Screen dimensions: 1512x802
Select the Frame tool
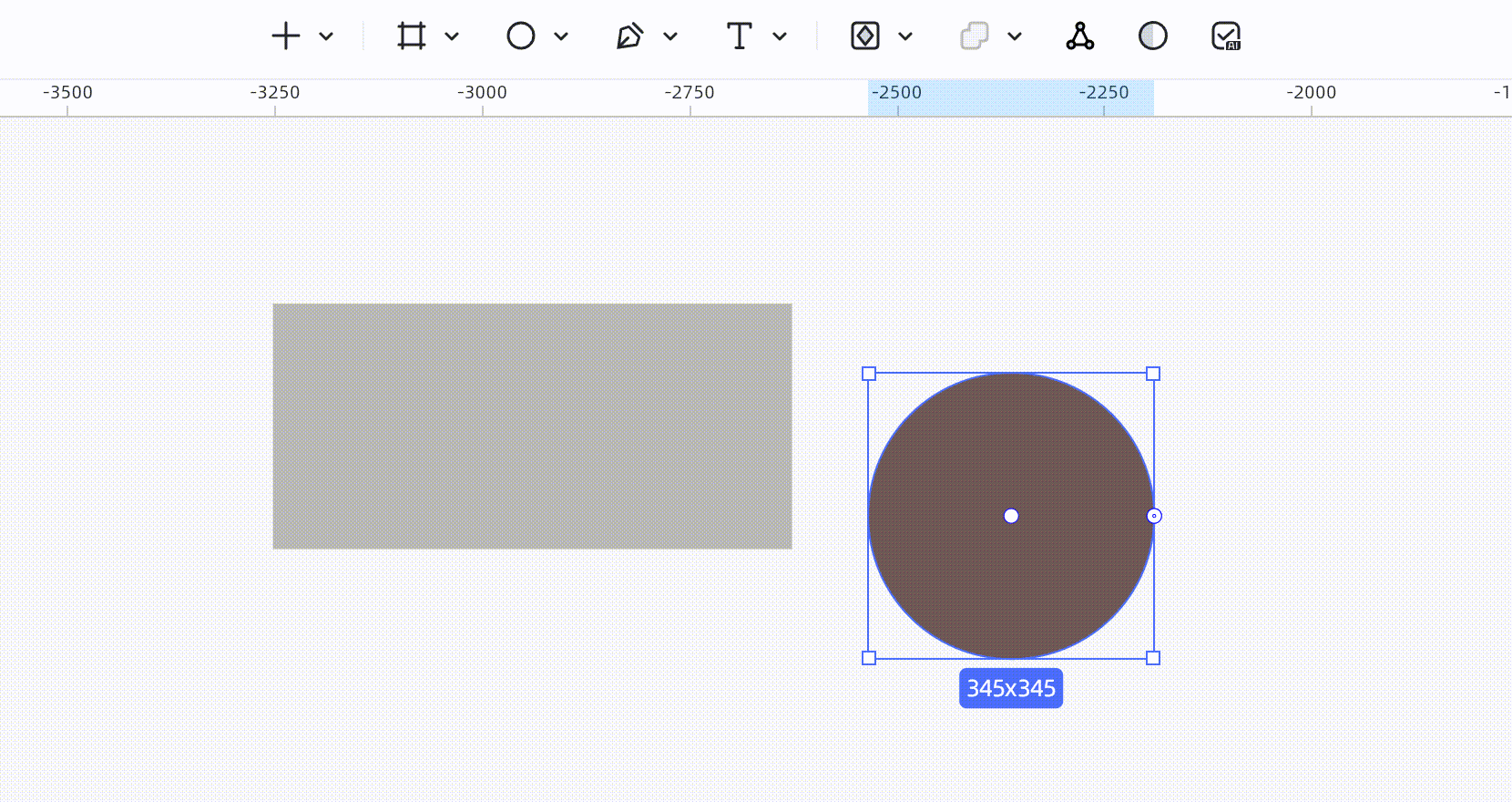412,36
